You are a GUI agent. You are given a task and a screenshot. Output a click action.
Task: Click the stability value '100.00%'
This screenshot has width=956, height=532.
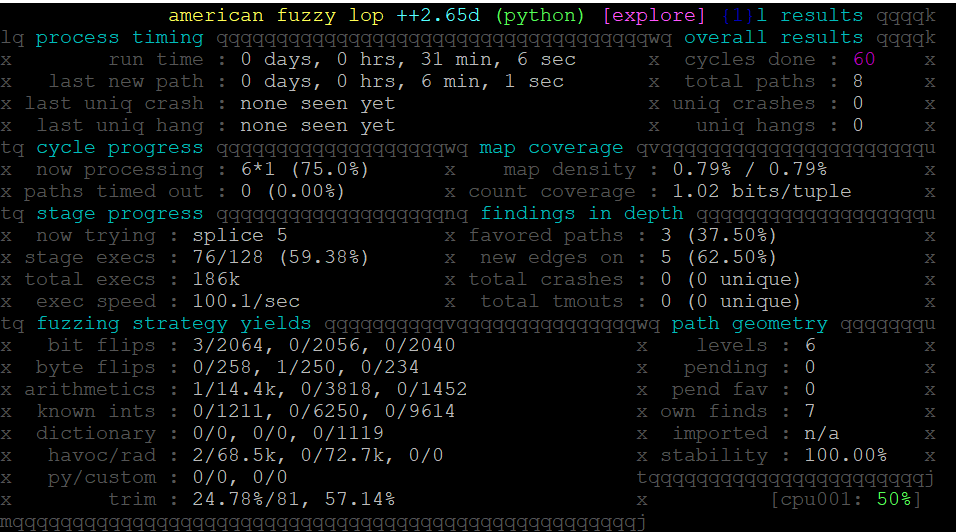846,455
